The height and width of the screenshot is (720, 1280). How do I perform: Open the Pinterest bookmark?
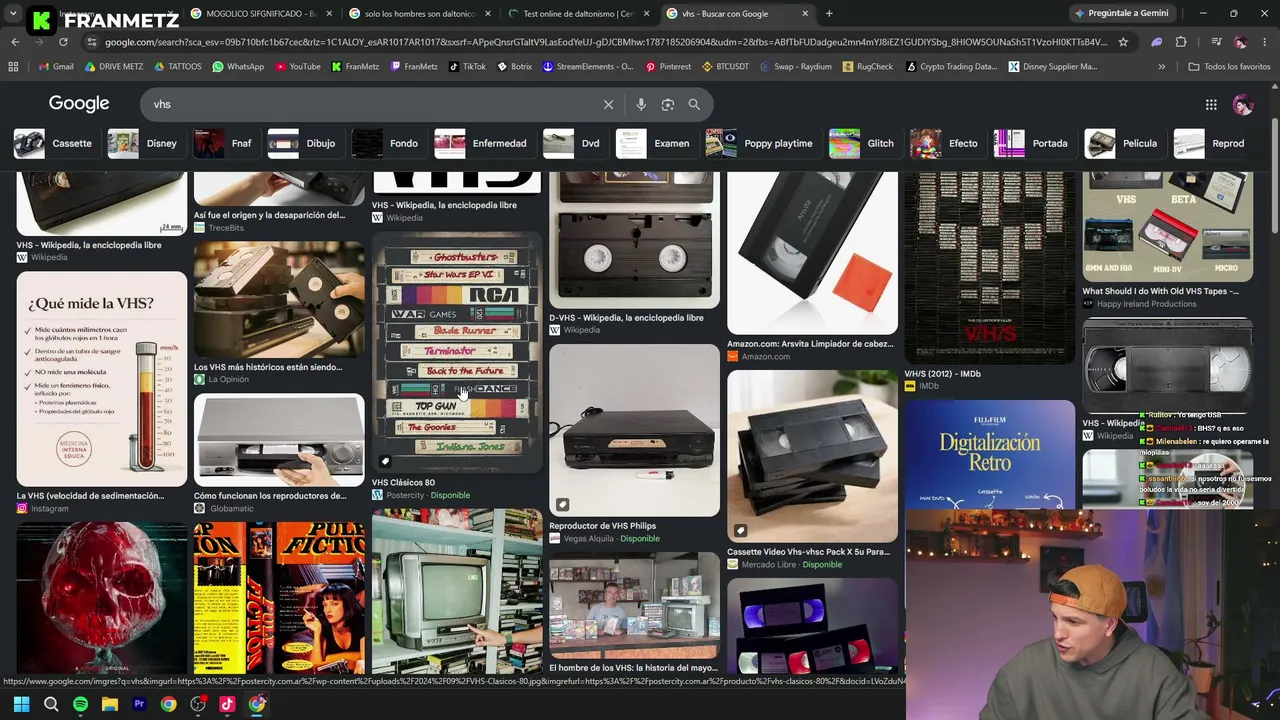tap(668, 67)
